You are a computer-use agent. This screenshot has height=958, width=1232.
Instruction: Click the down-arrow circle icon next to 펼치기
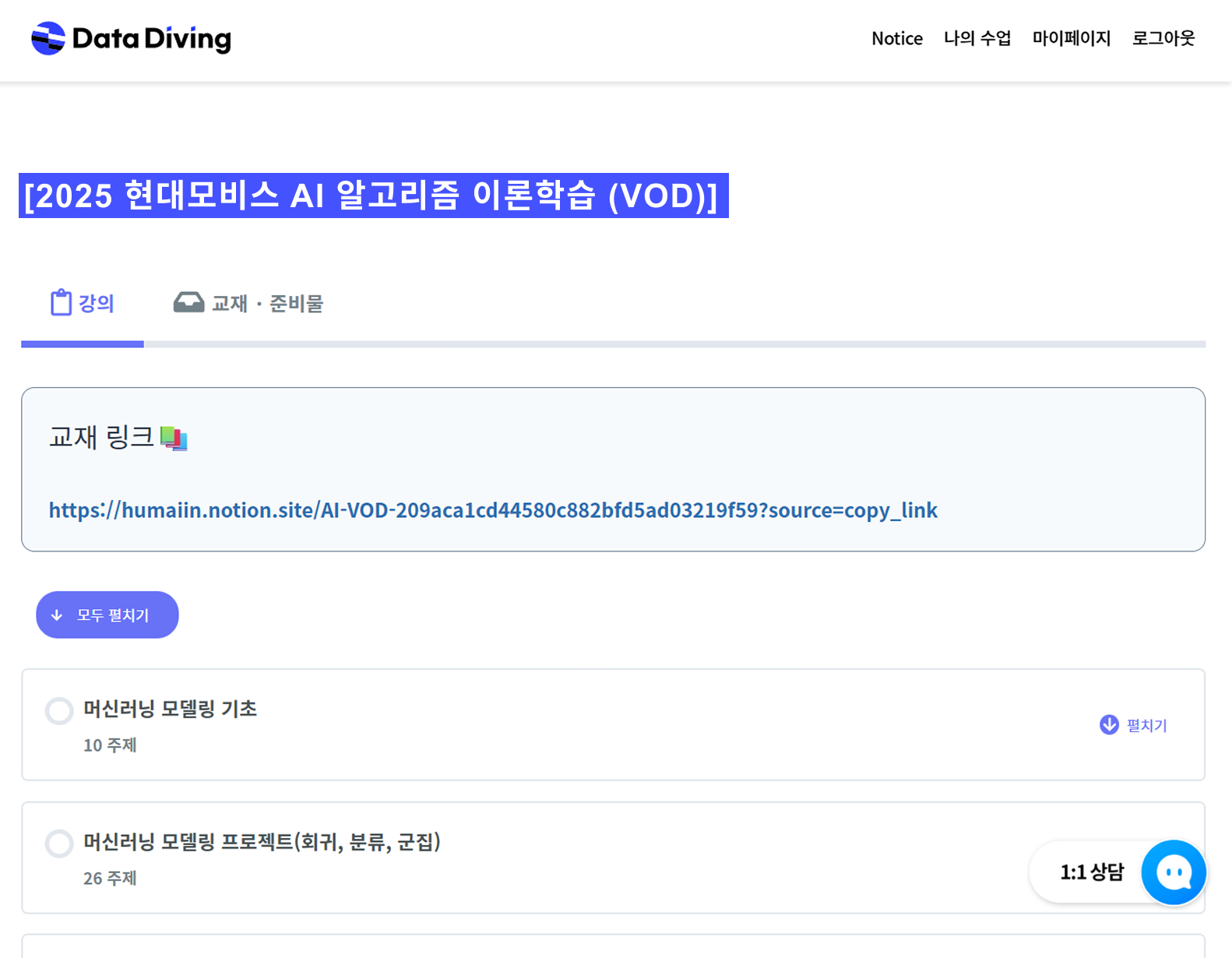1109,724
